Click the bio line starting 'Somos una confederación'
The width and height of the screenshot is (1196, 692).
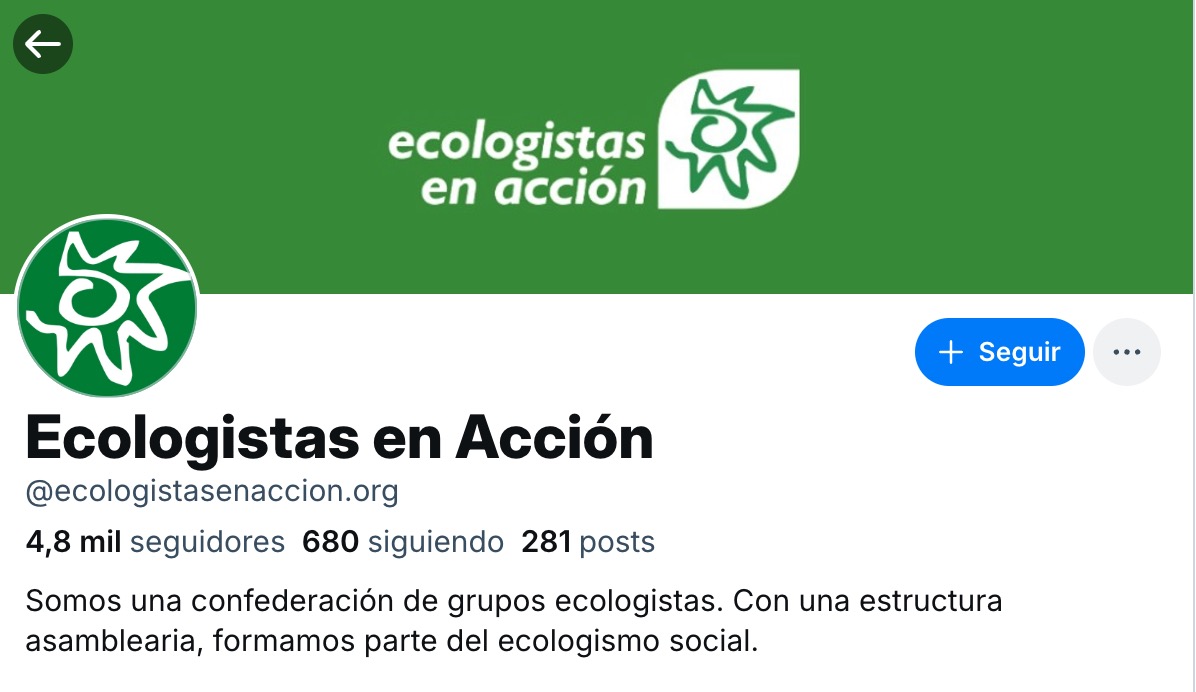pyautogui.click(x=513, y=601)
